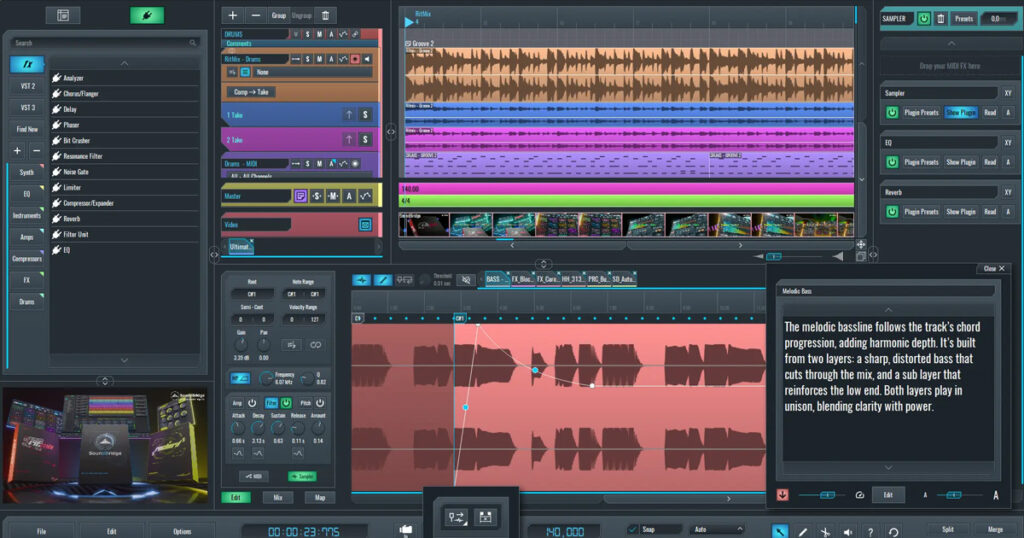Add a new track with the plus button
The height and width of the screenshot is (538, 1024).
(x=232, y=15)
